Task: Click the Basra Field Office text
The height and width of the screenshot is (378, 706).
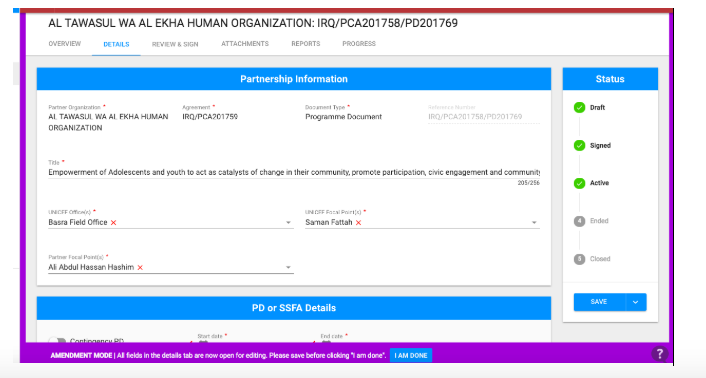Action: click(x=78, y=222)
